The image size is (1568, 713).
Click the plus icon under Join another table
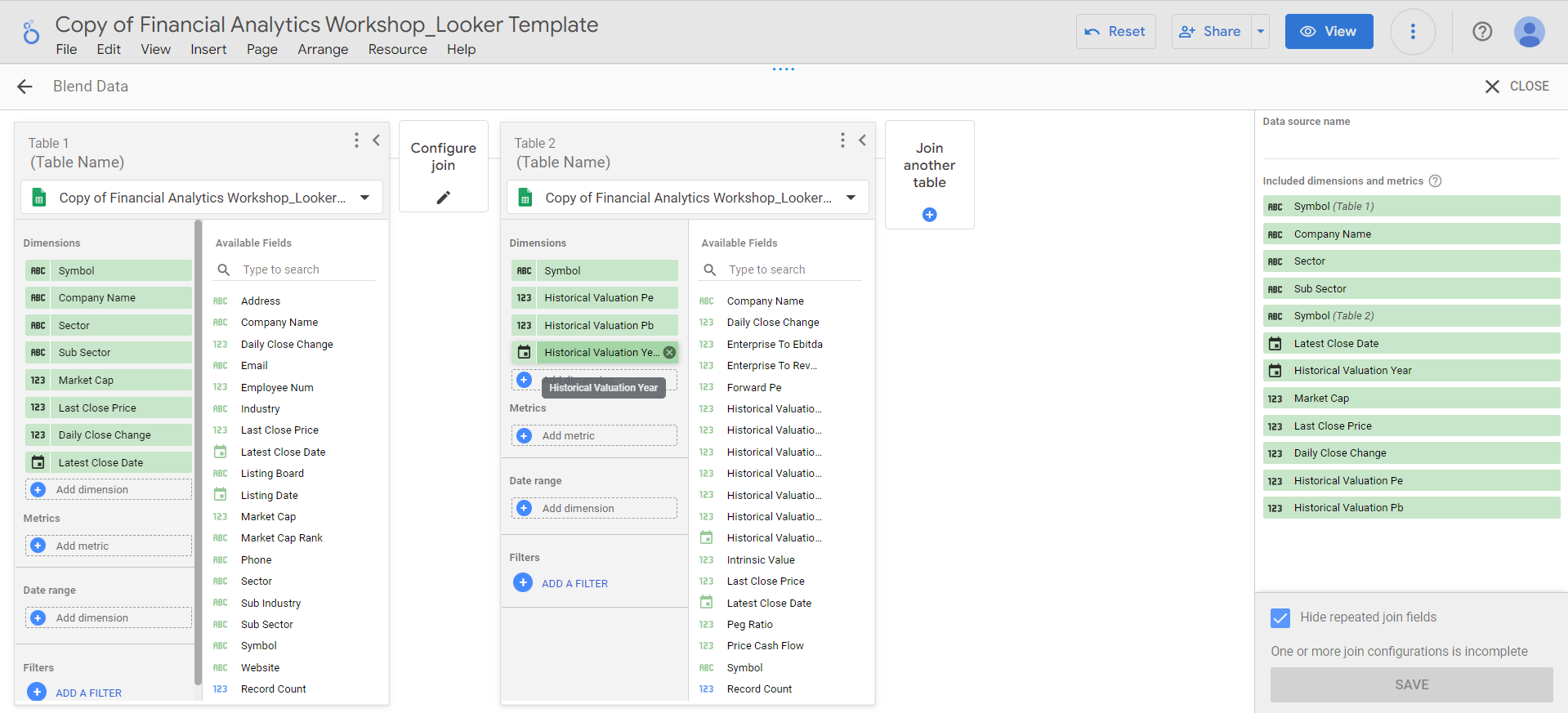point(930,215)
